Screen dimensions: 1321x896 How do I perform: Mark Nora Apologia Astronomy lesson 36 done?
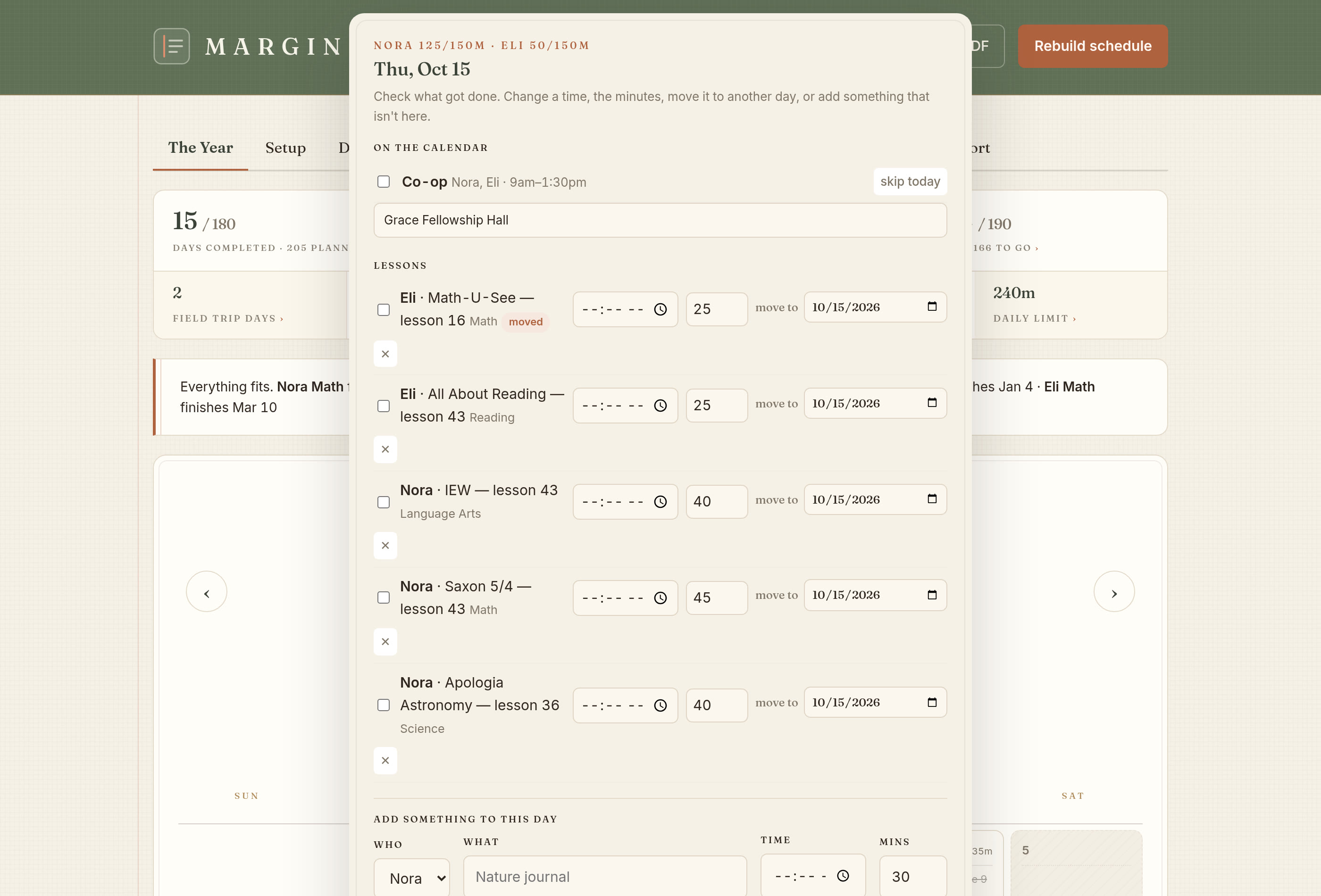[x=384, y=705]
